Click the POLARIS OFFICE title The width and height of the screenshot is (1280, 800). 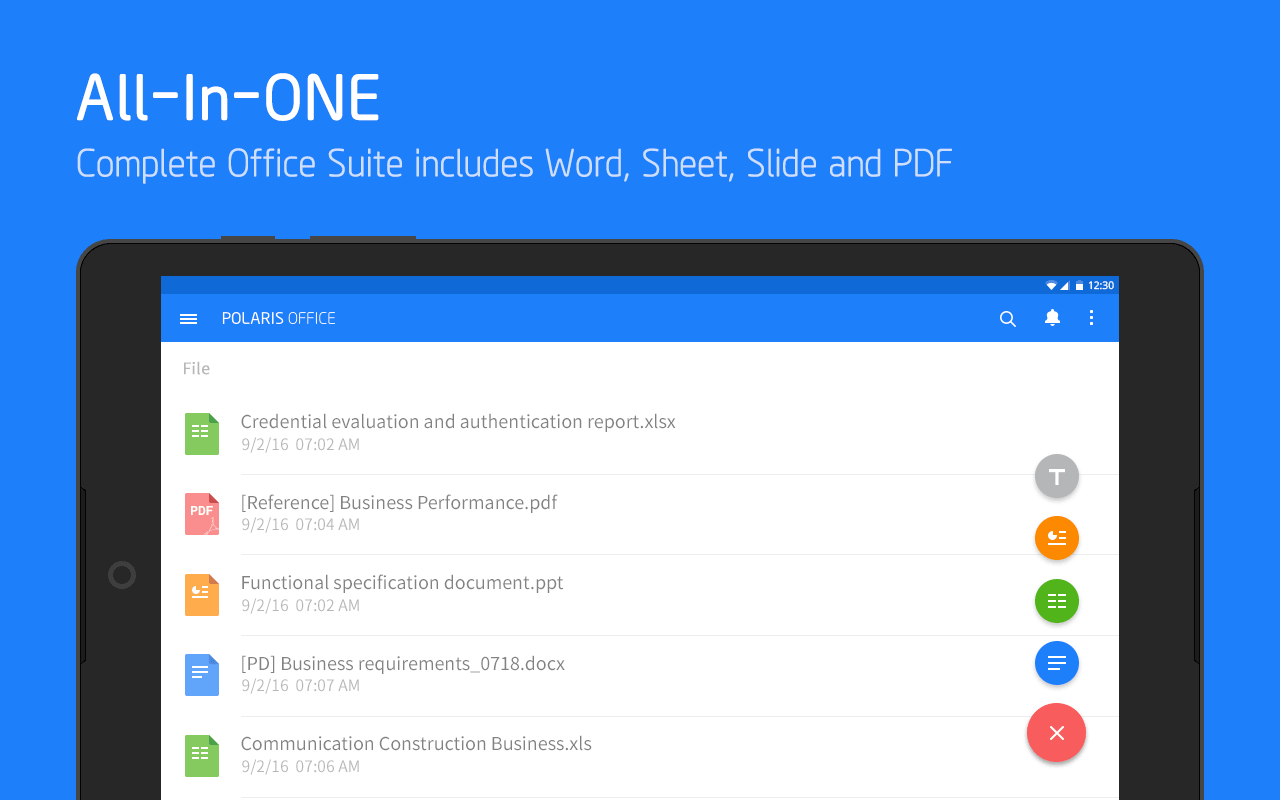pyautogui.click(x=279, y=318)
